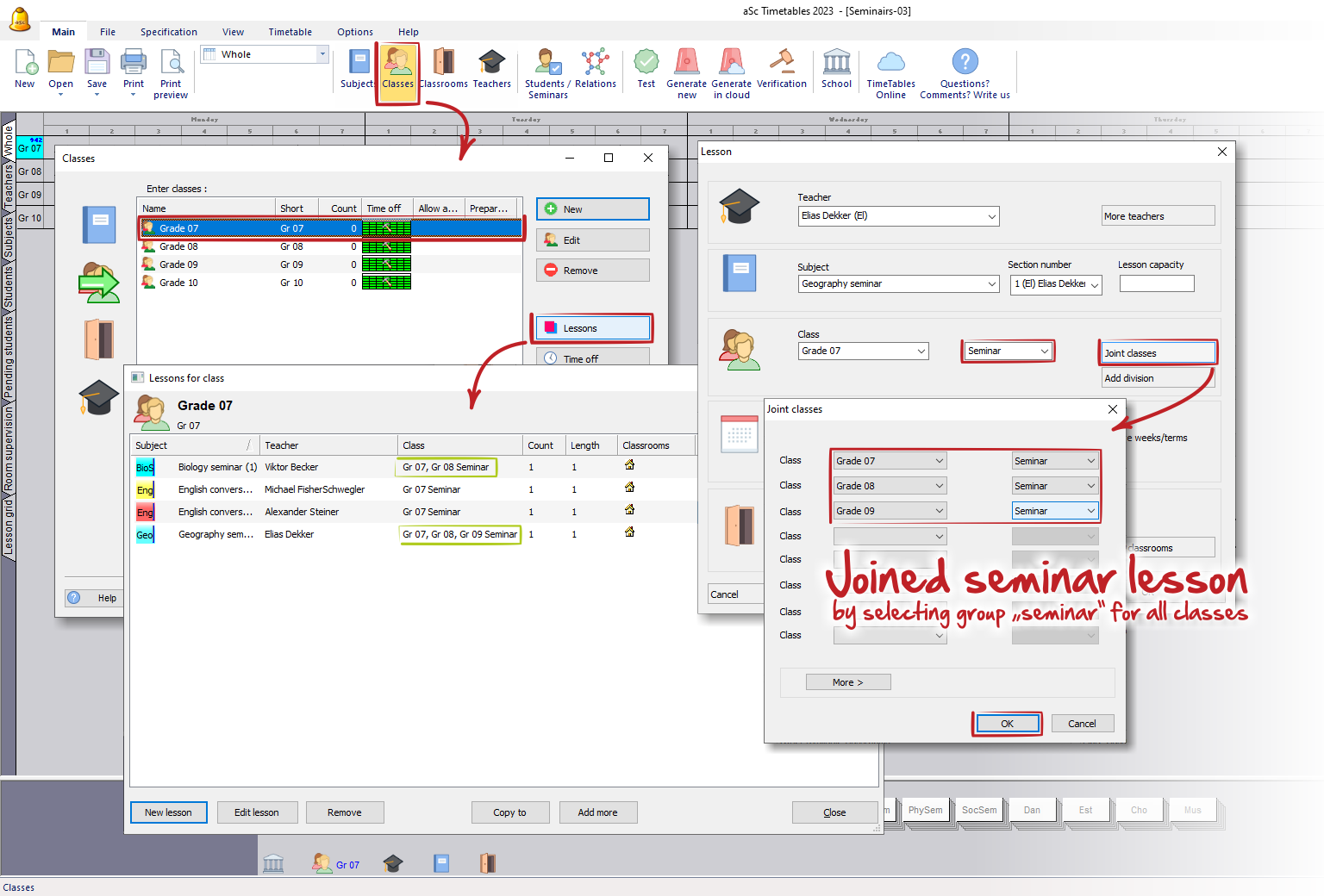
Task: Click the door icon in bottom bar
Action: tap(487, 862)
